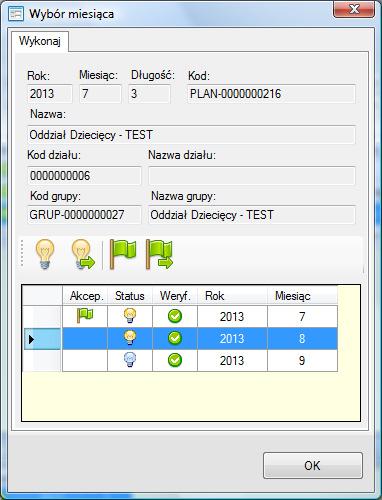382x500 pixels.
Task: Click the Miesiąc column header in the table
Action: (302, 296)
